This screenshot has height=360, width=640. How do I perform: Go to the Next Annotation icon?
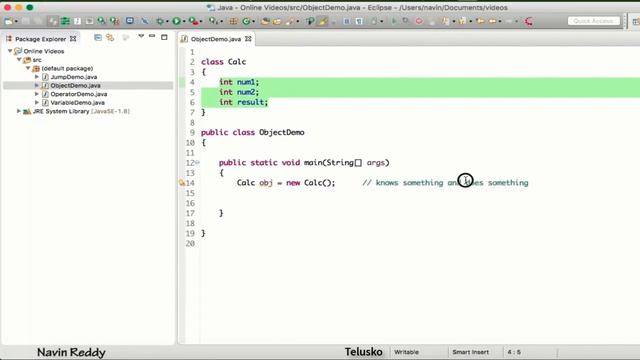[446, 21]
